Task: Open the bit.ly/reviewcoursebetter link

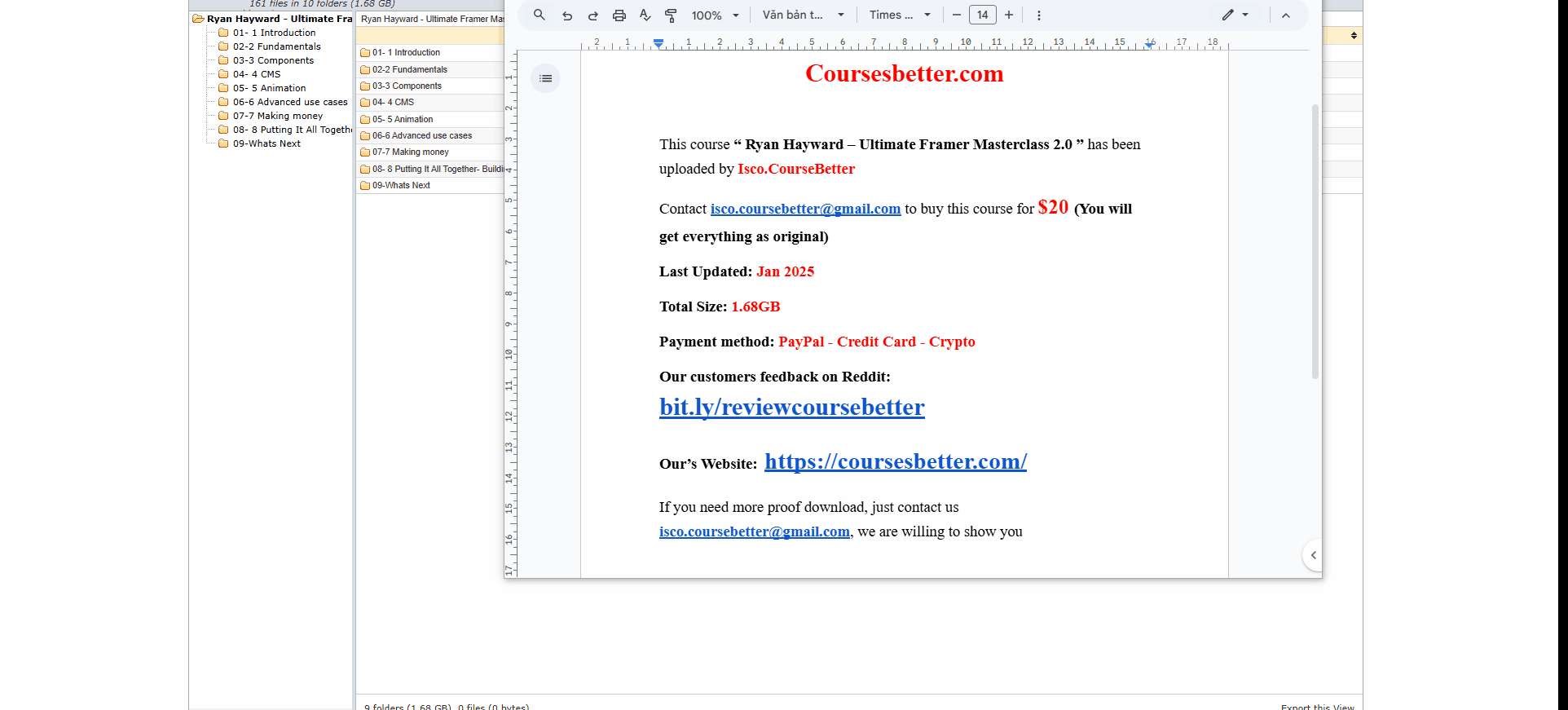Action: pyautogui.click(x=792, y=407)
